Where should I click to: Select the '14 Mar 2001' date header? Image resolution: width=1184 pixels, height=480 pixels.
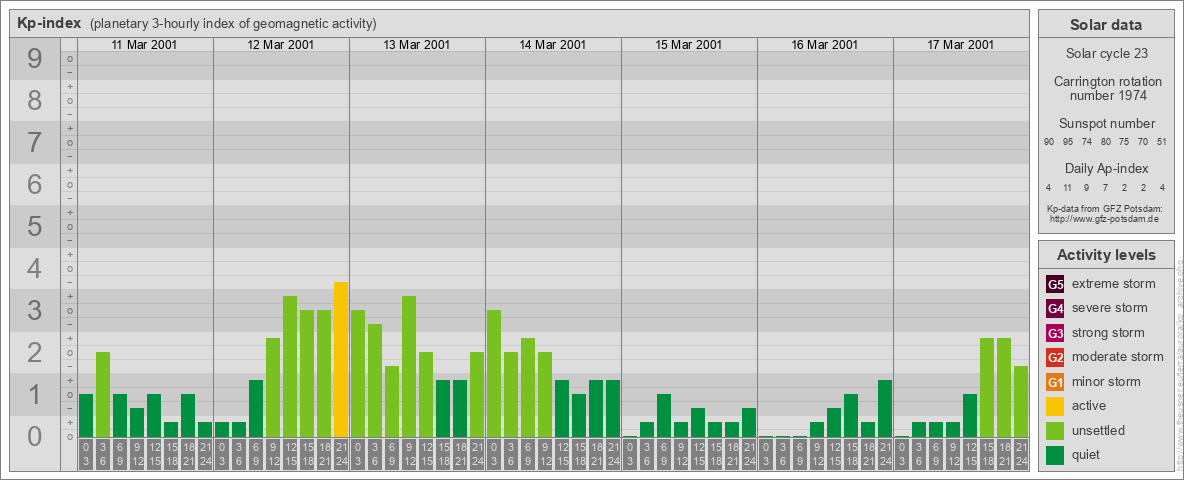pyautogui.click(x=553, y=45)
